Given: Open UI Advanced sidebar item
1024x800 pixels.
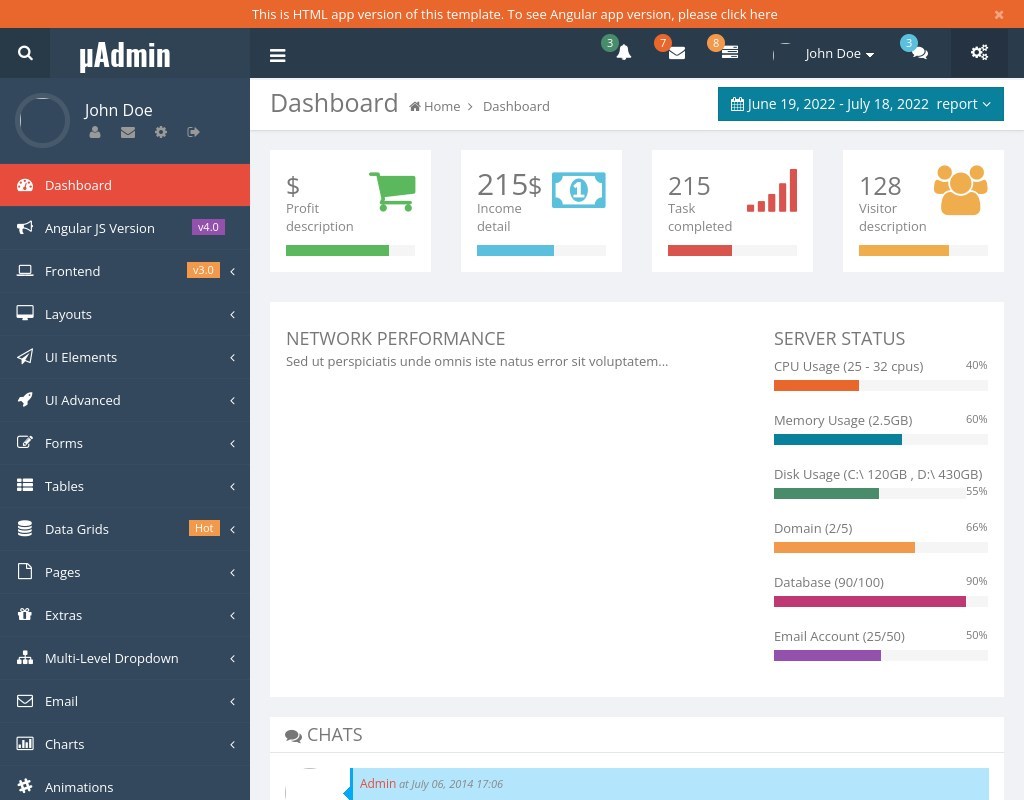Looking at the screenshot, I should [x=125, y=400].
